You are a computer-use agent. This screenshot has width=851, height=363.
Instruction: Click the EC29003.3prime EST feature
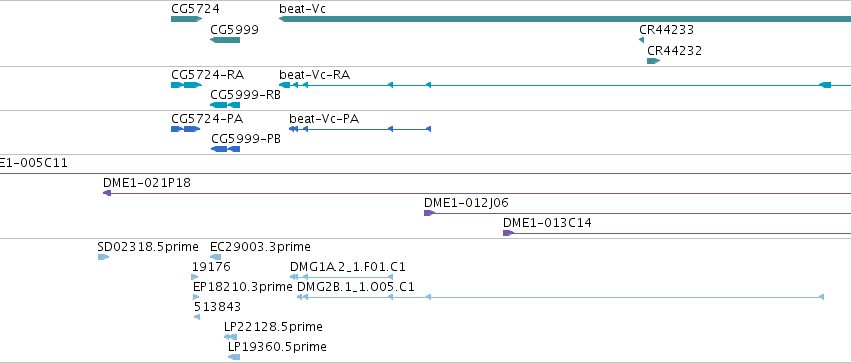(x=215, y=257)
